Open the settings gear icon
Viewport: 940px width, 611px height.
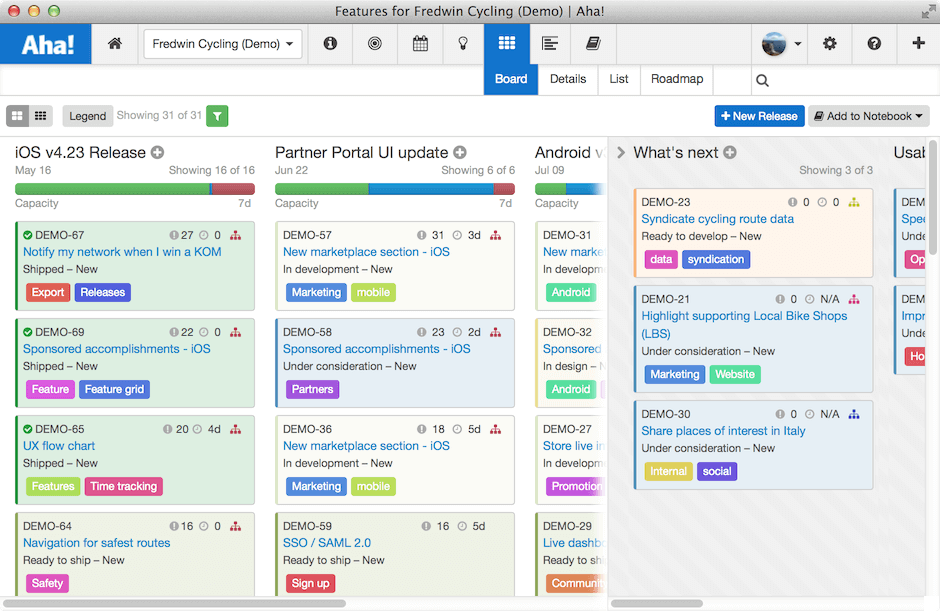point(828,44)
